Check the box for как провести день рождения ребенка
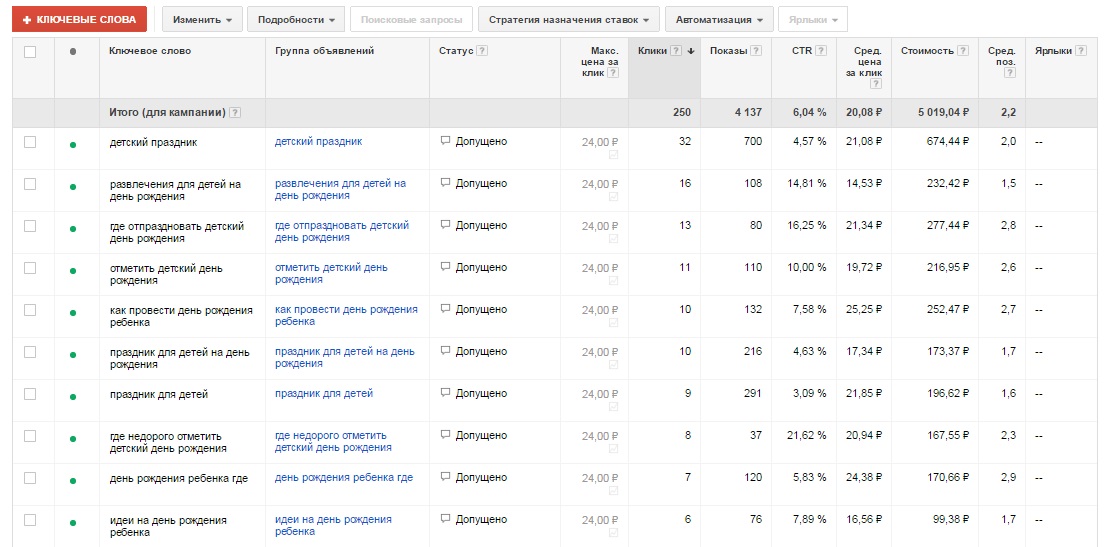Image resolution: width=1113 pixels, height=547 pixels. [30, 310]
